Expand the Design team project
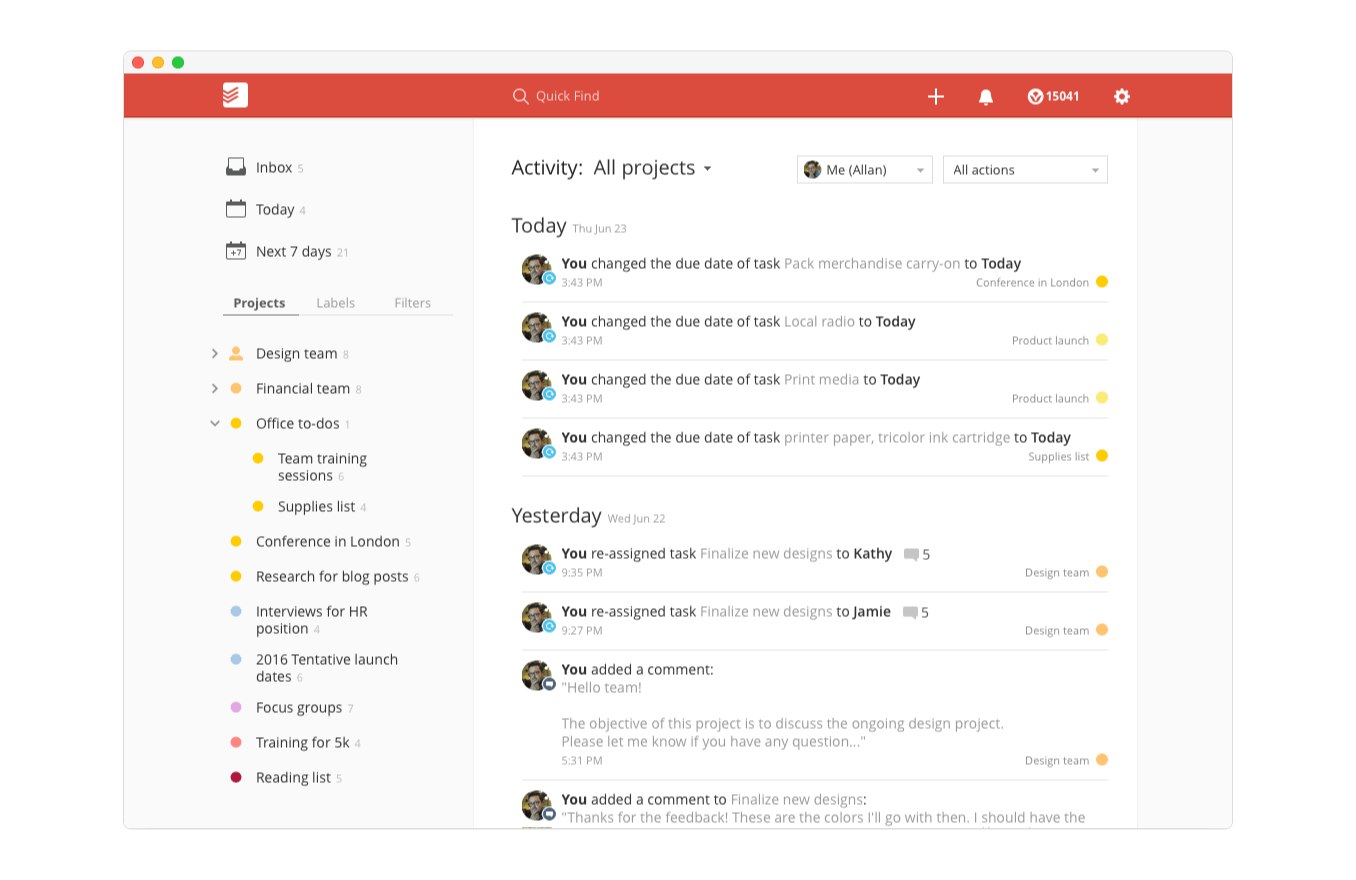 (x=214, y=353)
